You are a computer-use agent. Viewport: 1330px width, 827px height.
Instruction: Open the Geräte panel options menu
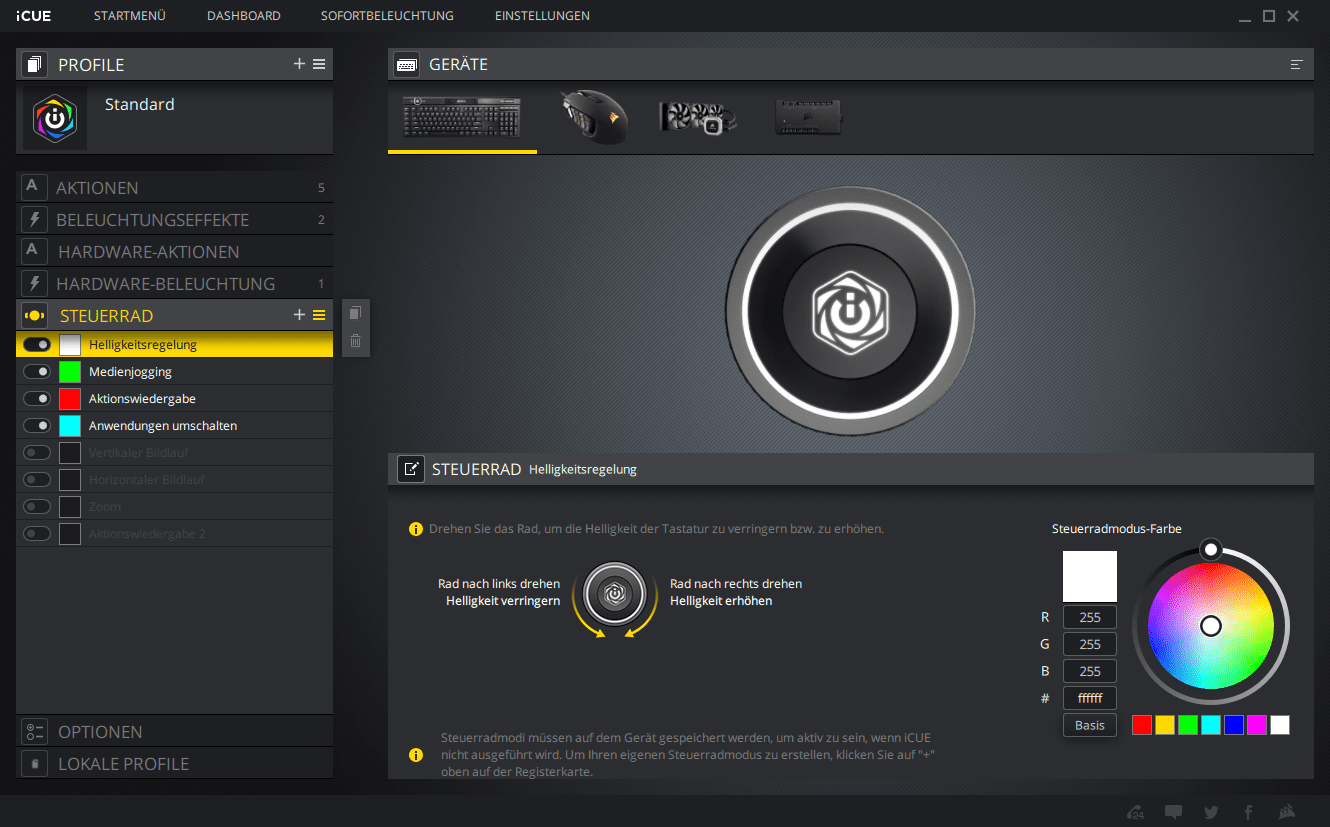click(1297, 64)
